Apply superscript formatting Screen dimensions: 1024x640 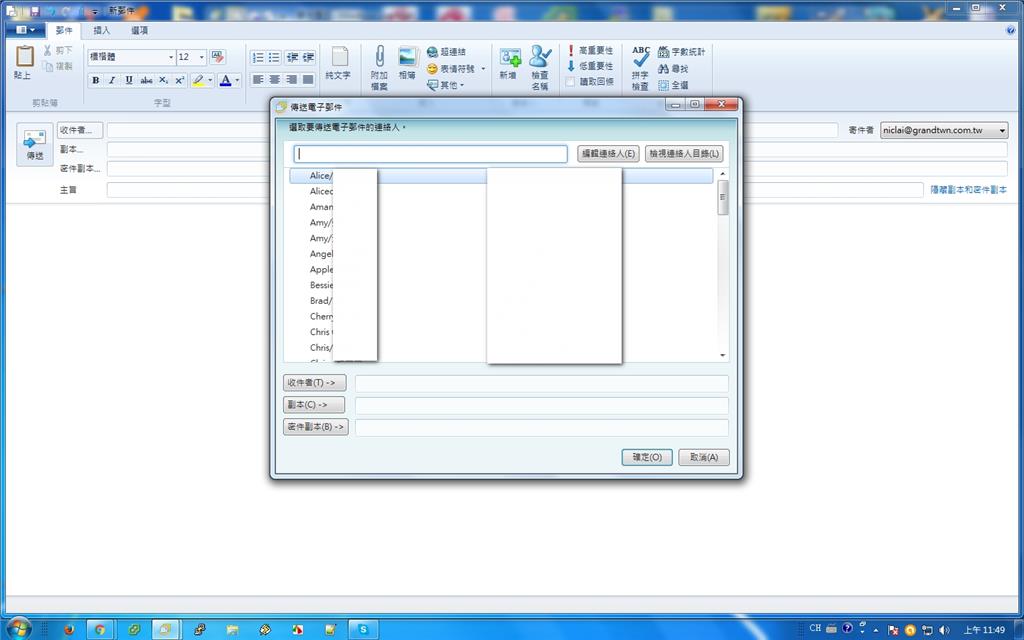[180, 80]
